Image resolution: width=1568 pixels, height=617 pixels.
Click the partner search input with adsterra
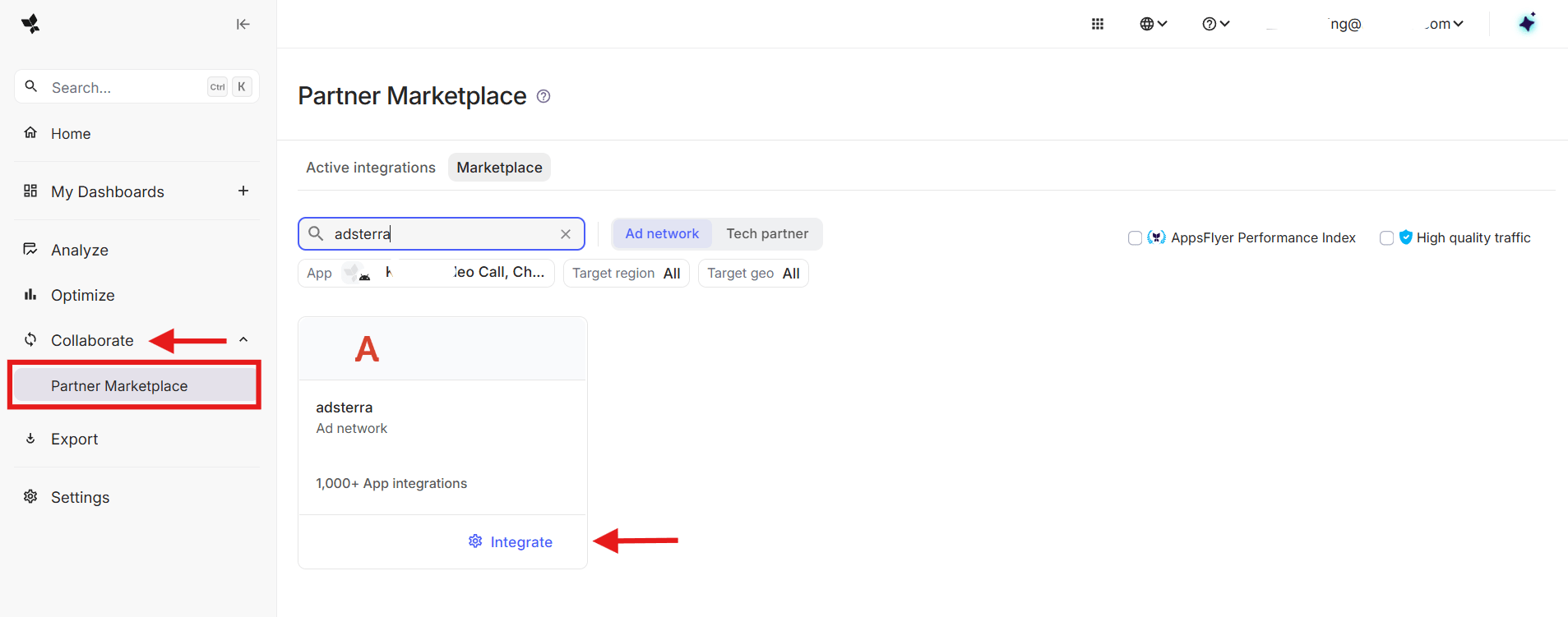442,233
